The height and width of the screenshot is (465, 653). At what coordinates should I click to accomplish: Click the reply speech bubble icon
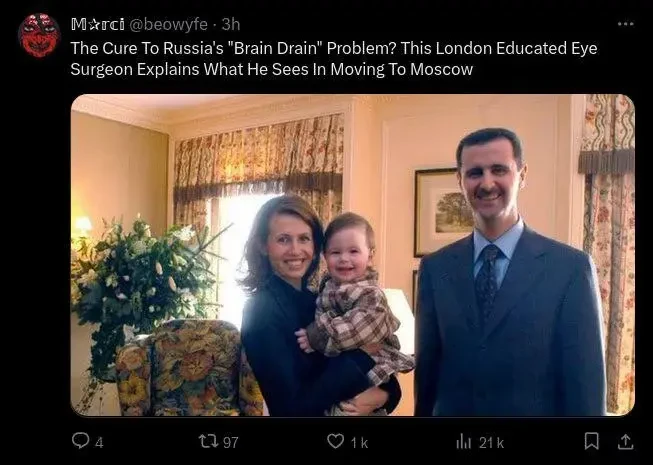(x=80, y=441)
